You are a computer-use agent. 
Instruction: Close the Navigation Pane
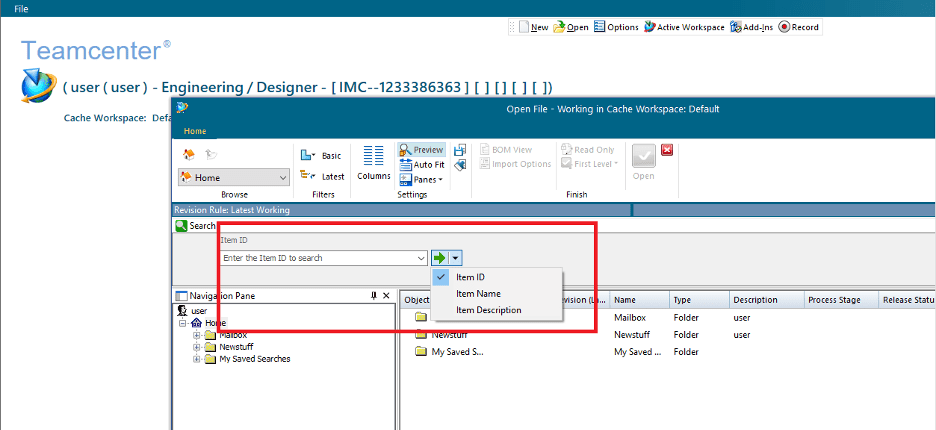point(386,296)
